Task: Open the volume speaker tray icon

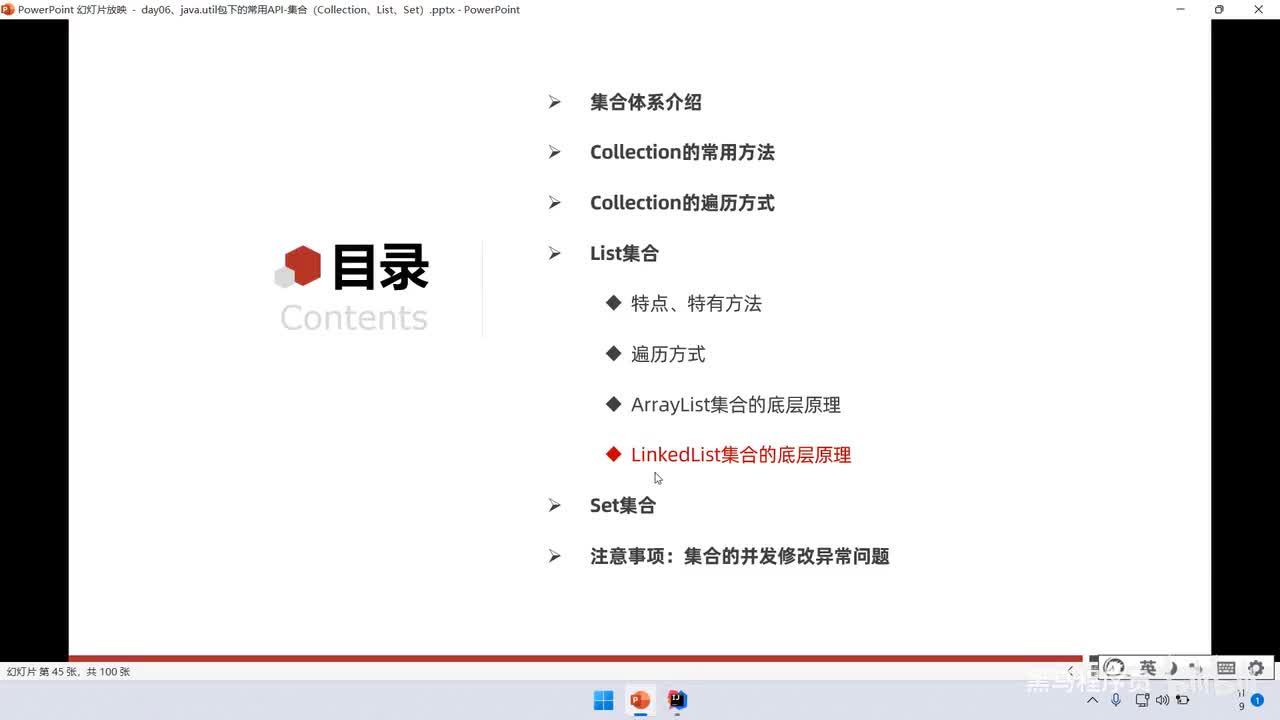Action: pos(1161,700)
